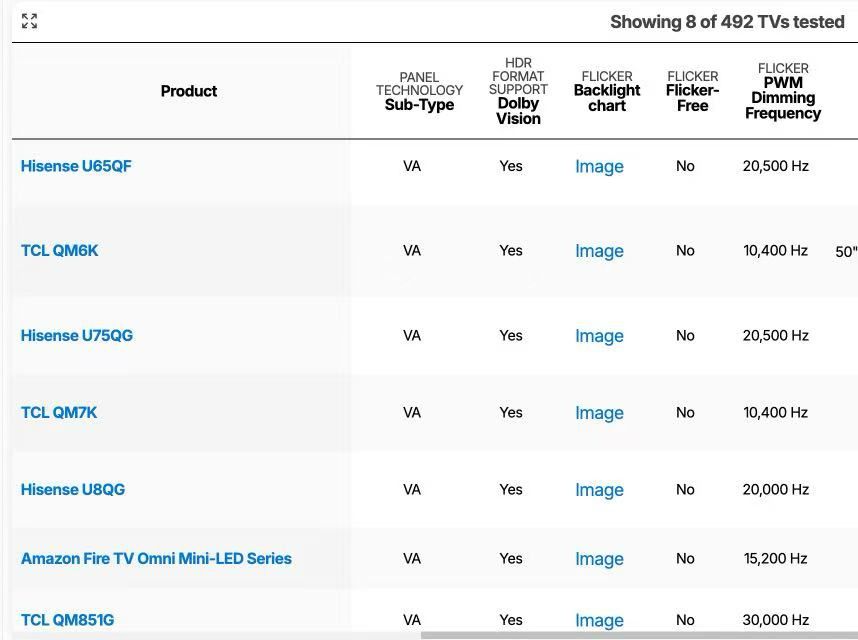858x640 pixels.
Task: View Hisense U75QG backlight chart image
Action: click(x=599, y=337)
